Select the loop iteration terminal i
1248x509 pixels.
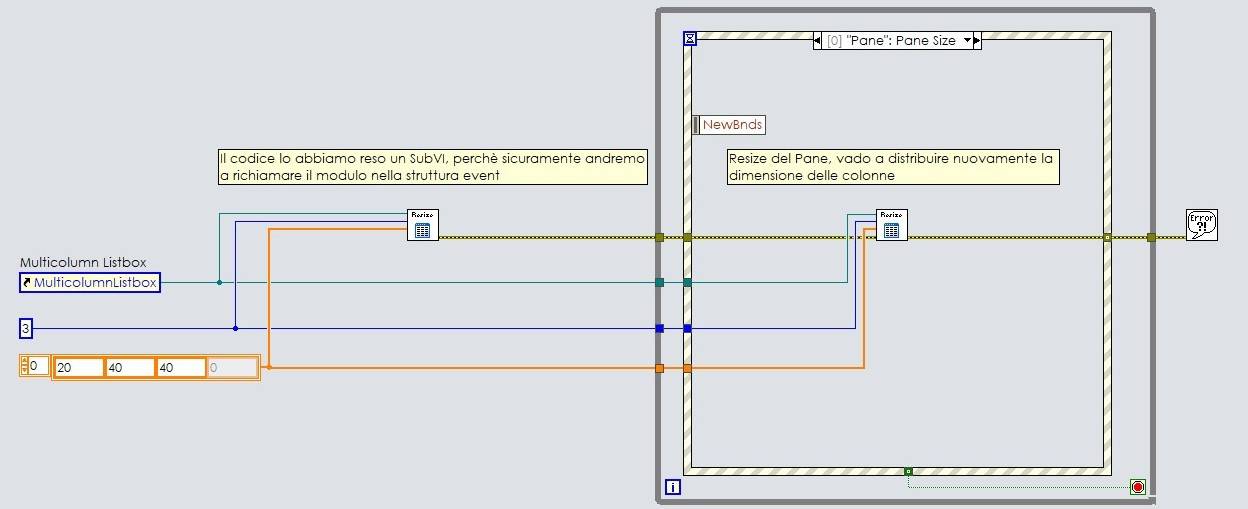(x=673, y=488)
